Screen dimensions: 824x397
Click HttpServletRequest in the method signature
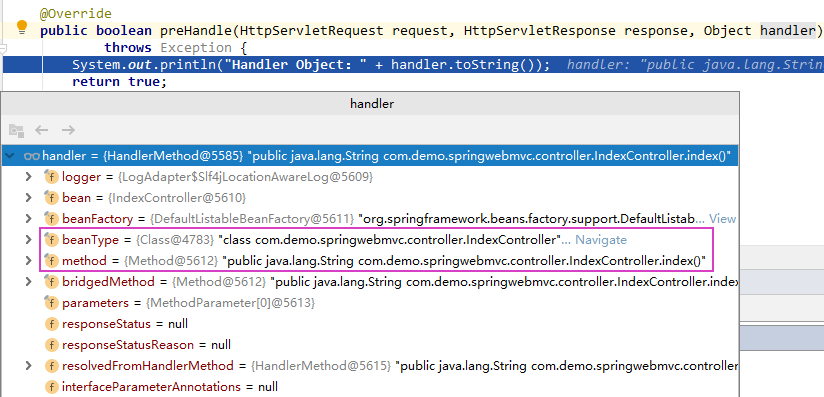312,30
